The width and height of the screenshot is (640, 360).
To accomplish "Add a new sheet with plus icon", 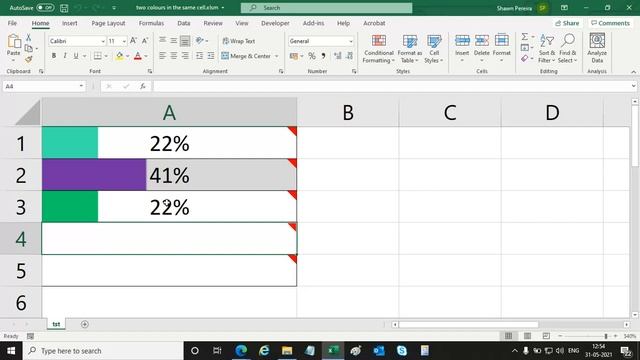I will click(84, 324).
